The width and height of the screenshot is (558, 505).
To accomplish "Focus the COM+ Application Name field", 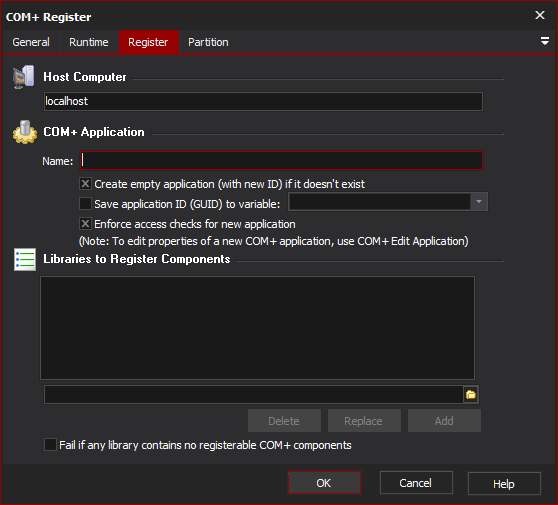I will point(281,161).
